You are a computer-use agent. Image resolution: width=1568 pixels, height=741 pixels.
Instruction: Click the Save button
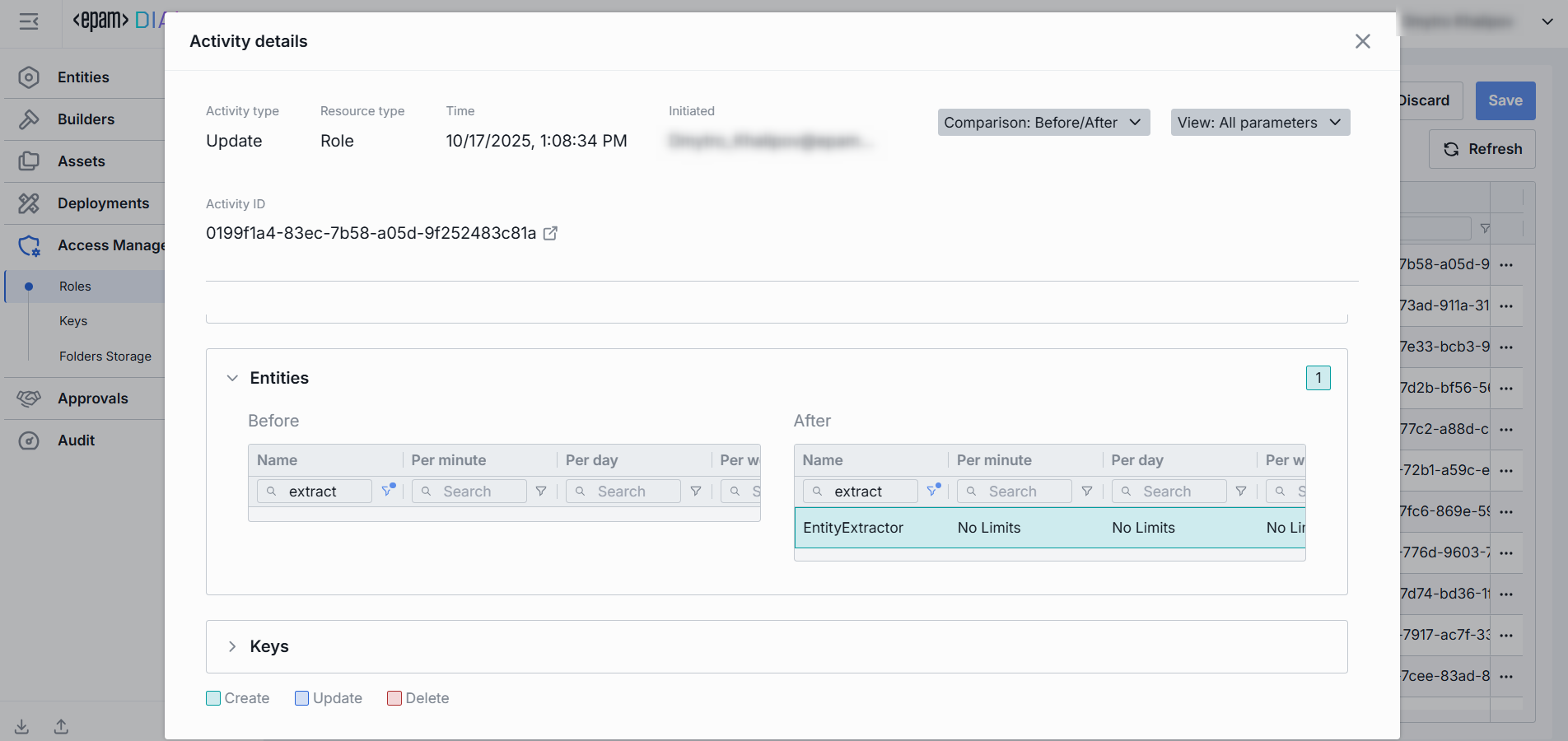pos(1505,100)
